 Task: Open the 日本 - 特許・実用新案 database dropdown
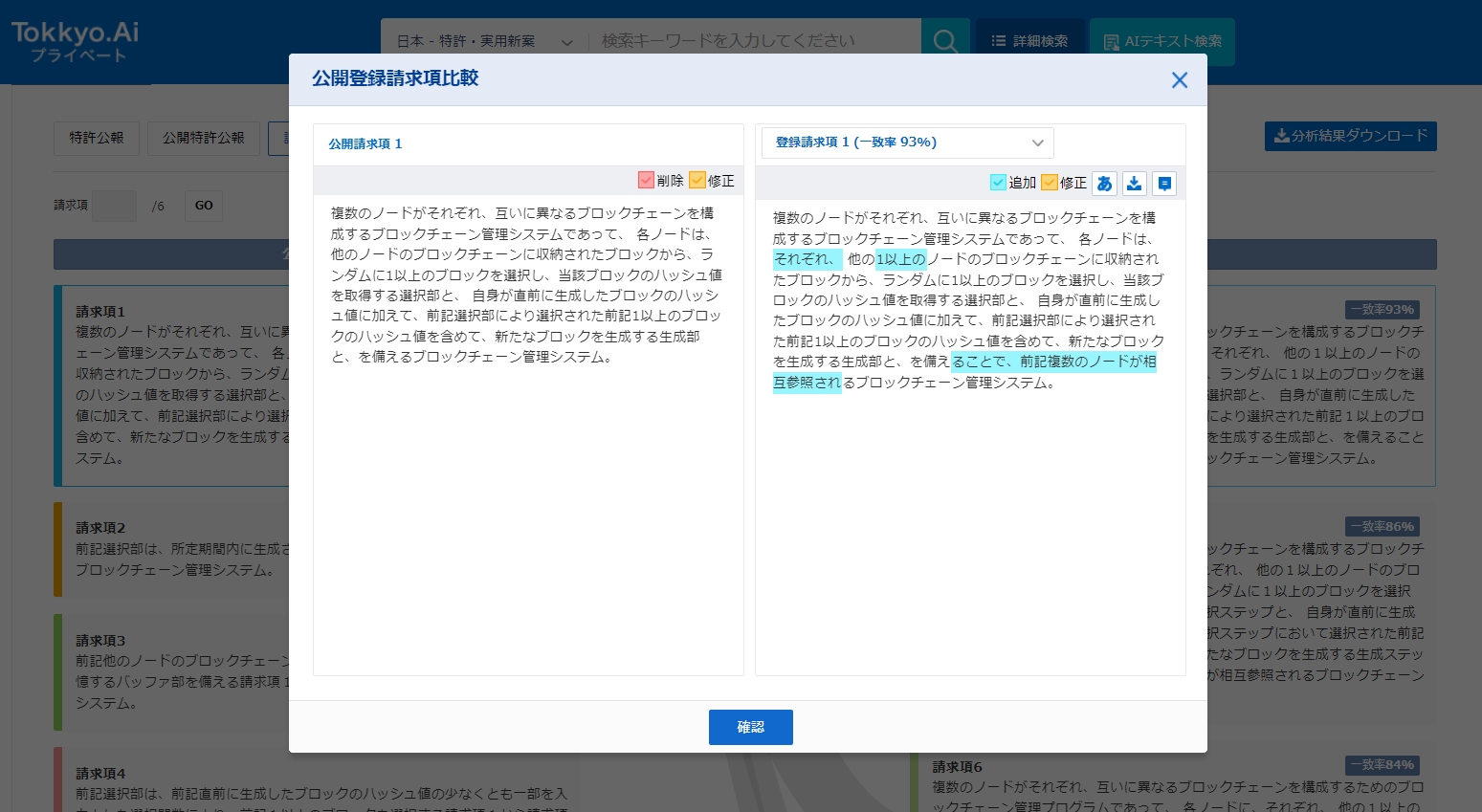click(x=484, y=41)
